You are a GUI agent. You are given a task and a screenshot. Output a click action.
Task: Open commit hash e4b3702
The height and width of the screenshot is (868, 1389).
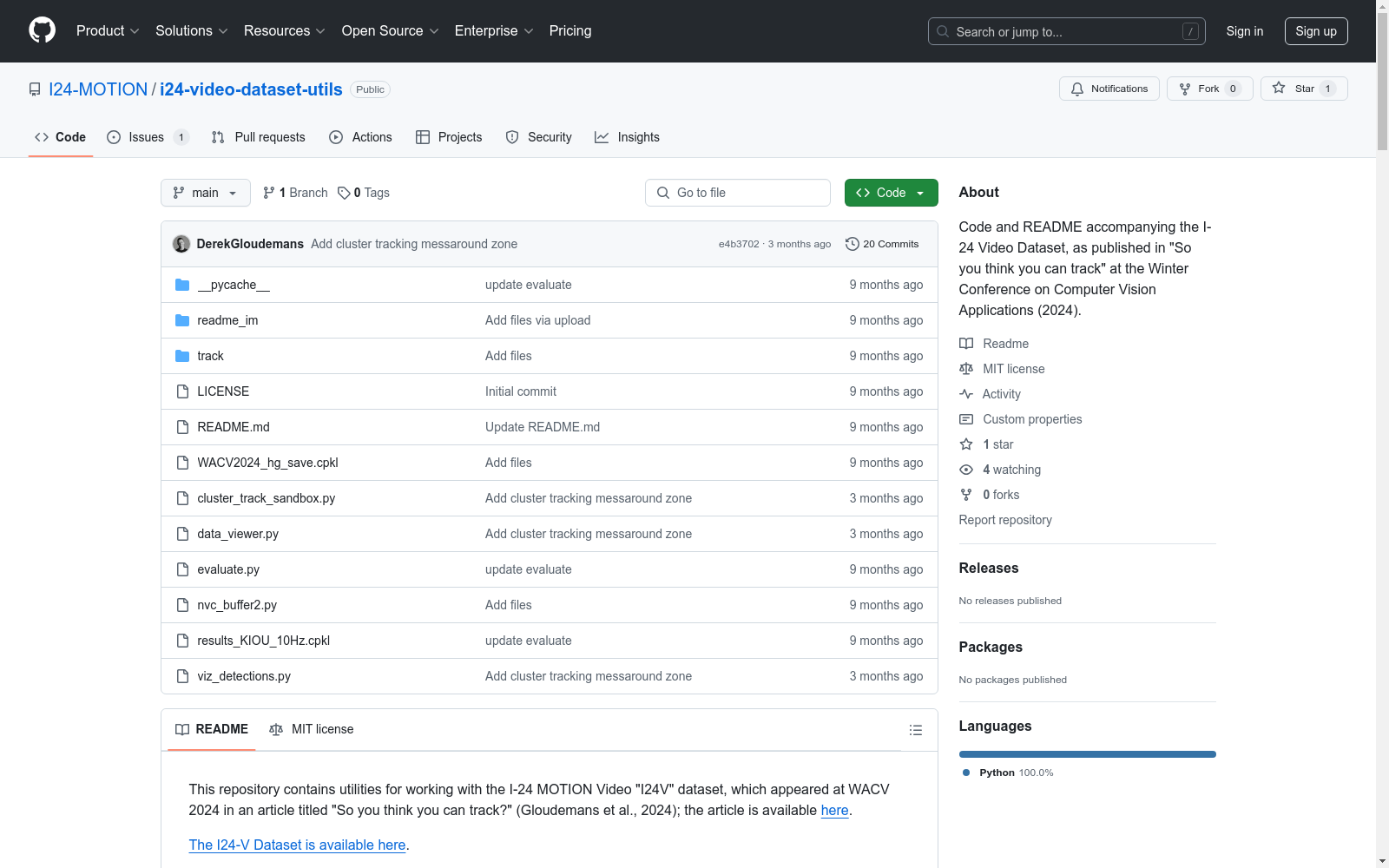[x=739, y=244]
